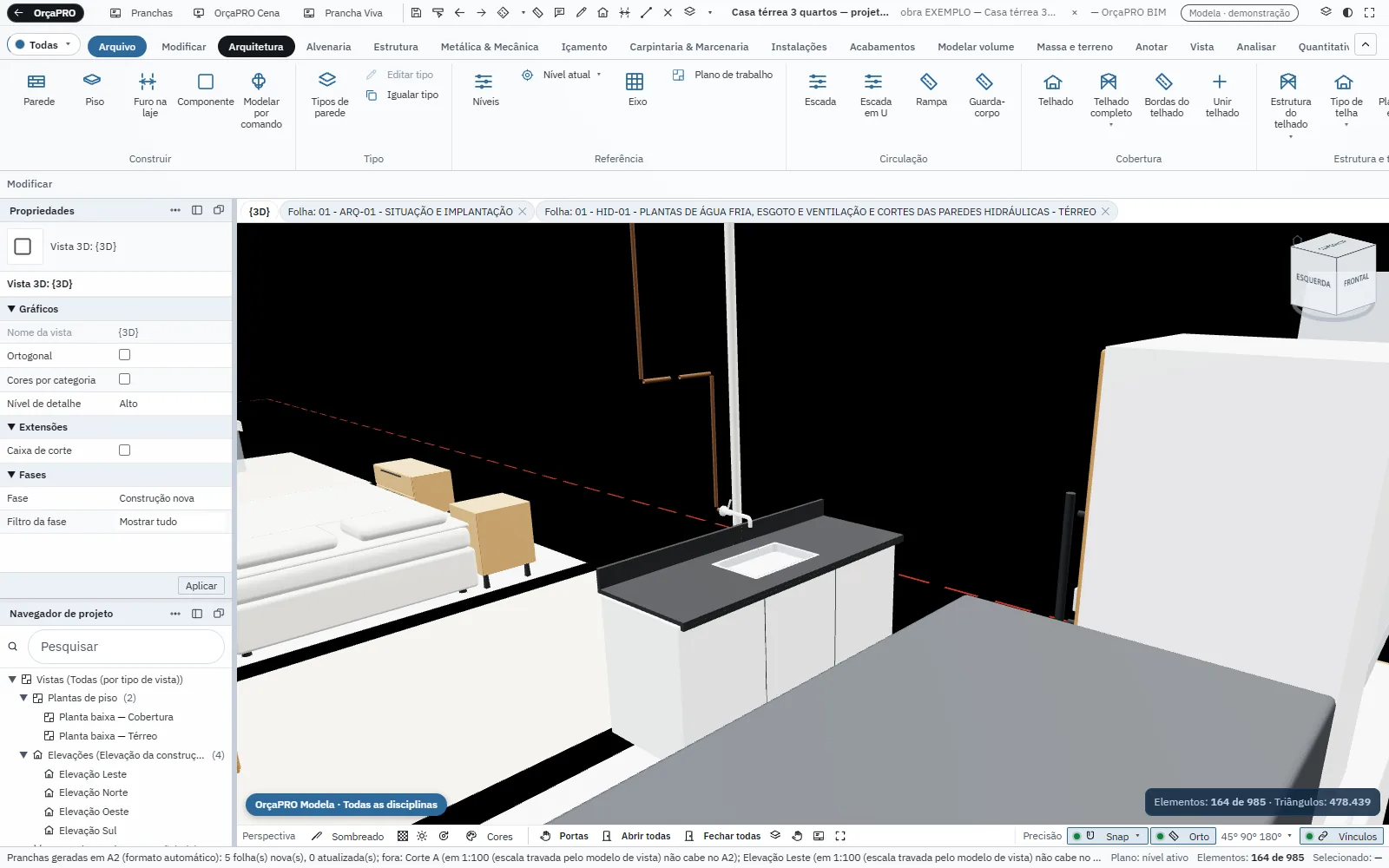This screenshot has height=868, width=1389.
Task: Toggle Vínculos in the status bar
Action: pyautogui.click(x=1341, y=837)
